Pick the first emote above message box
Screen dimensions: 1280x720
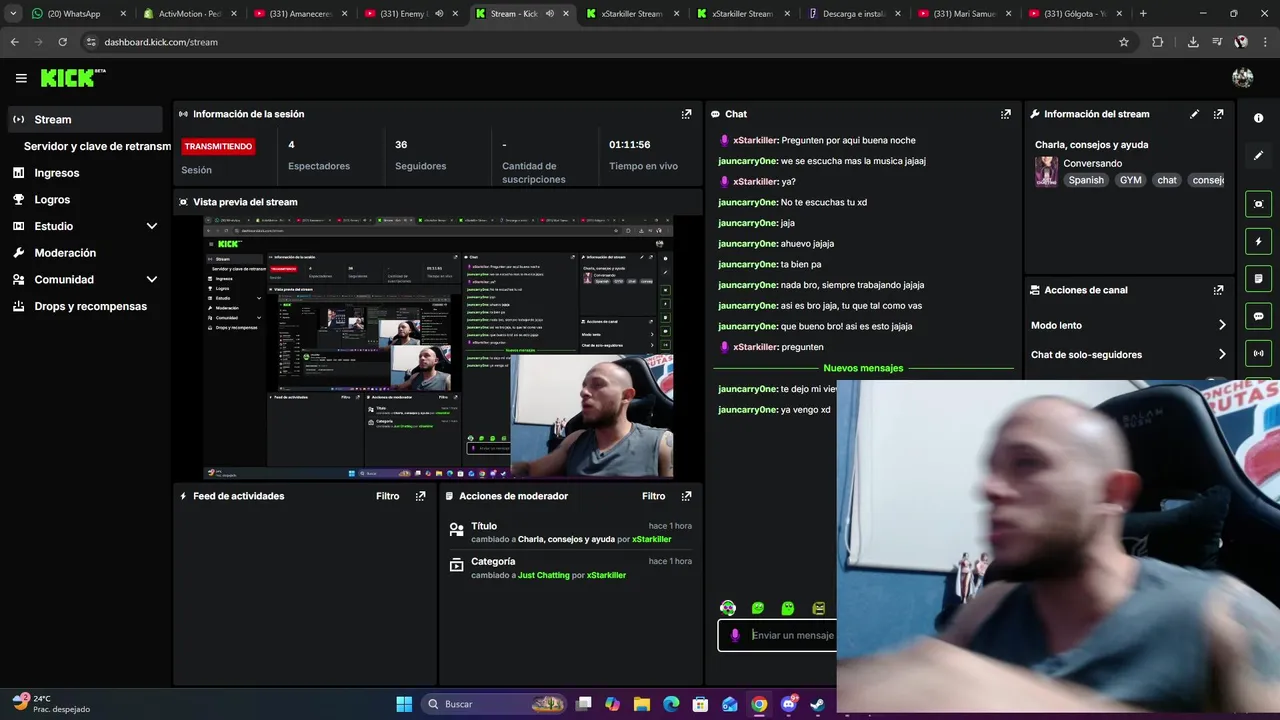728,608
